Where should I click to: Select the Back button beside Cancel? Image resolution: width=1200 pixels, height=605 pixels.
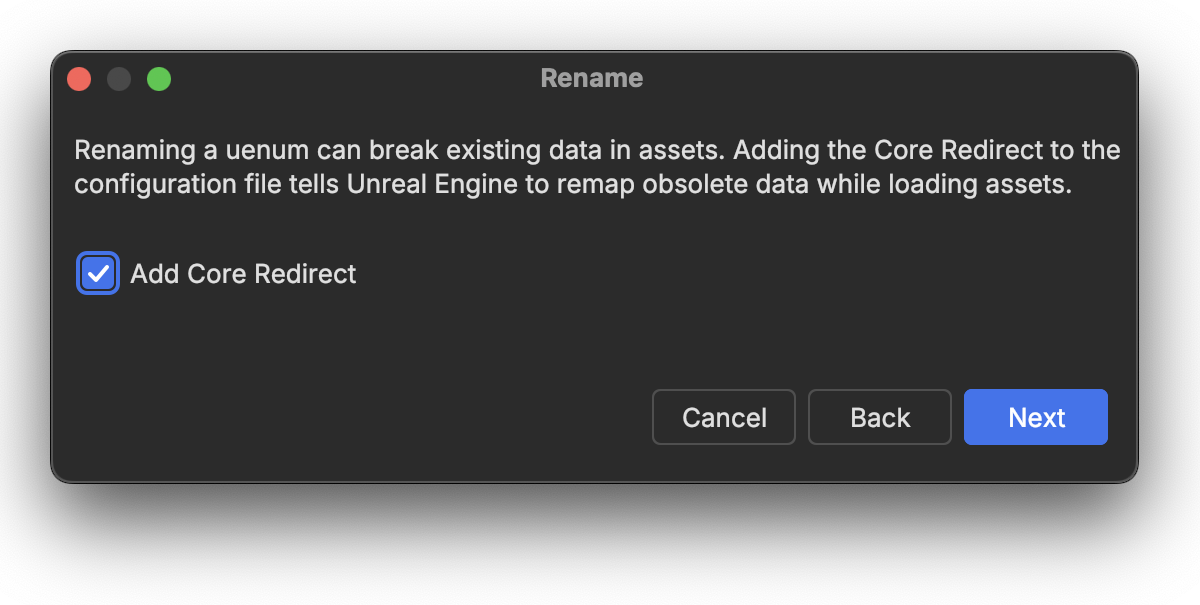[880, 417]
